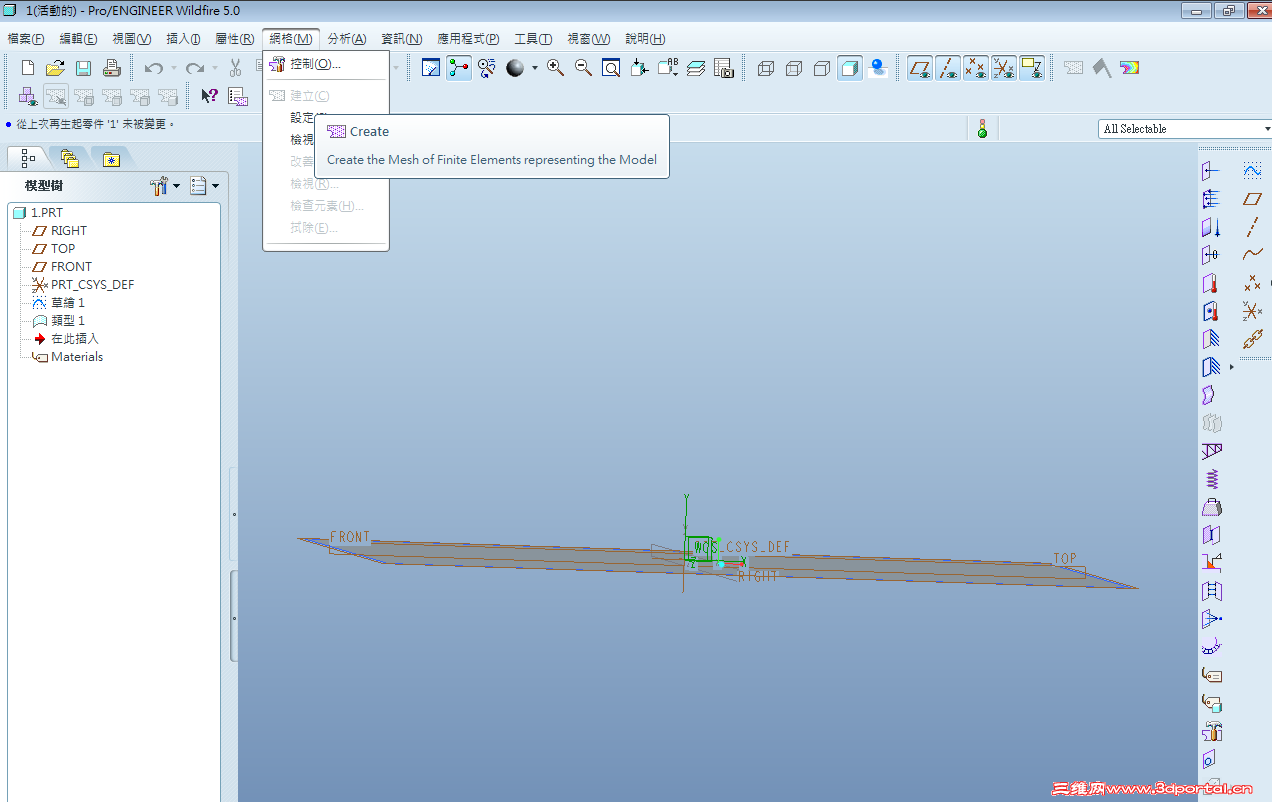Screen dimensions: 1272x802
Task: Save the model with the floppy disk icon
Action: [x=84, y=68]
